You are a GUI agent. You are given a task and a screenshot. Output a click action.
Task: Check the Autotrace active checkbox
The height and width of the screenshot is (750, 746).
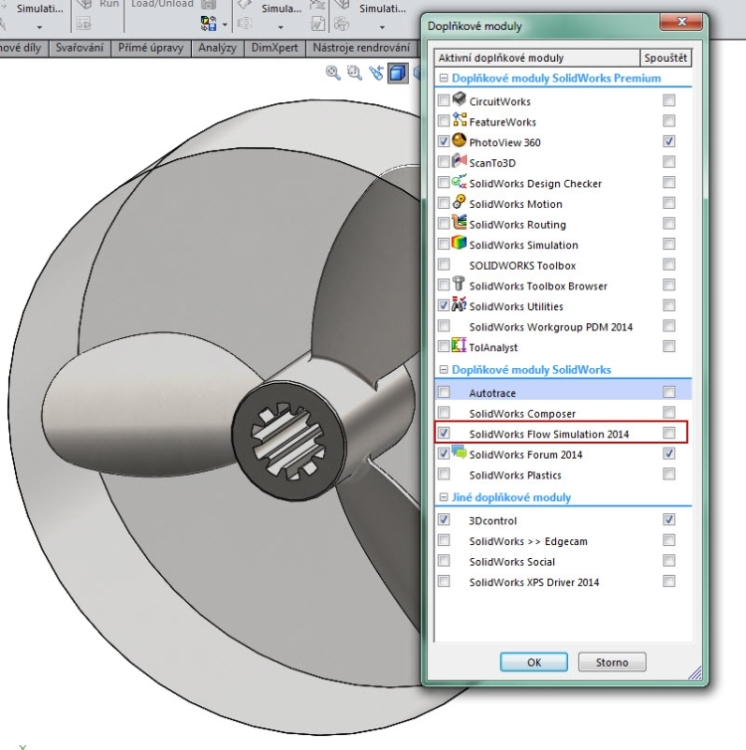pos(444,392)
